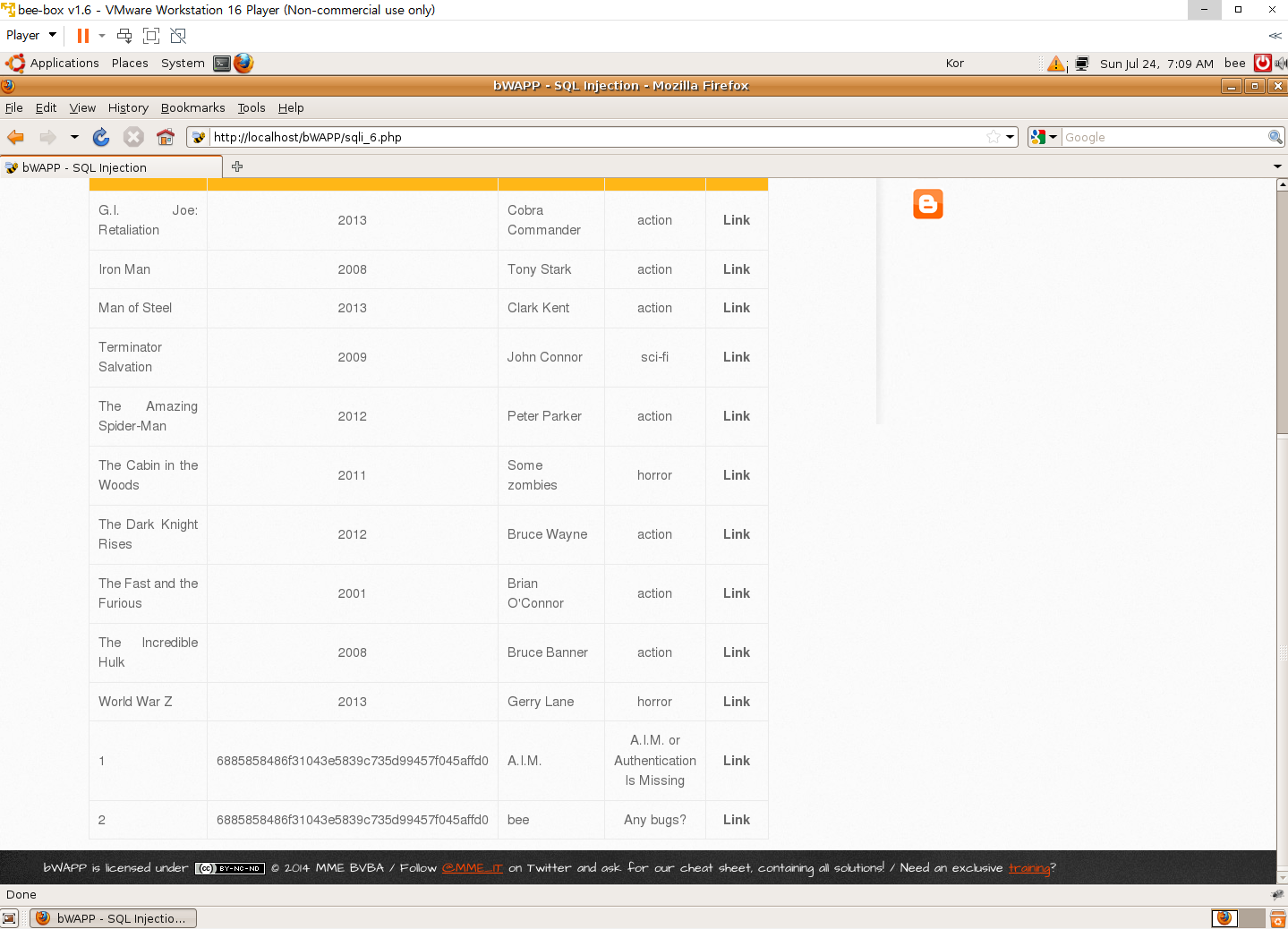Open the Blogger icon in the sidebar

(928, 204)
